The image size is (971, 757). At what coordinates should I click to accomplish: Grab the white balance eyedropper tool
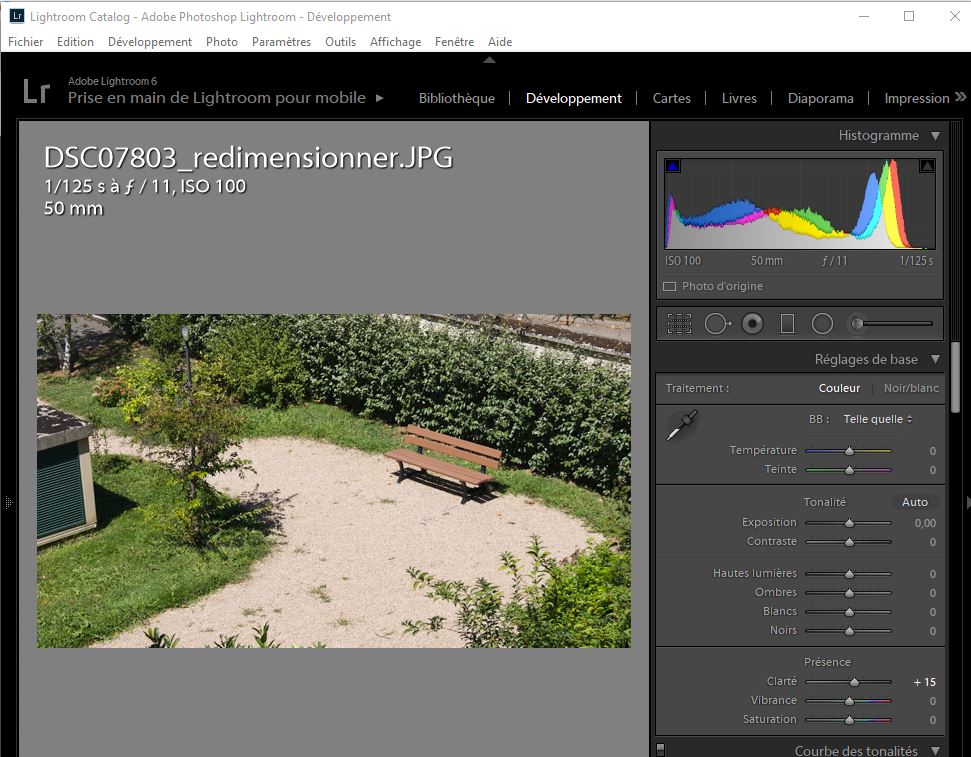pyautogui.click(x=682, y=425)
